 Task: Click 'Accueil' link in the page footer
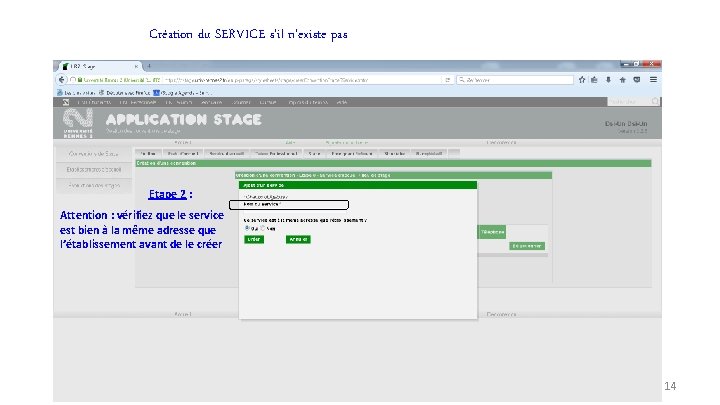pos(183,315)
